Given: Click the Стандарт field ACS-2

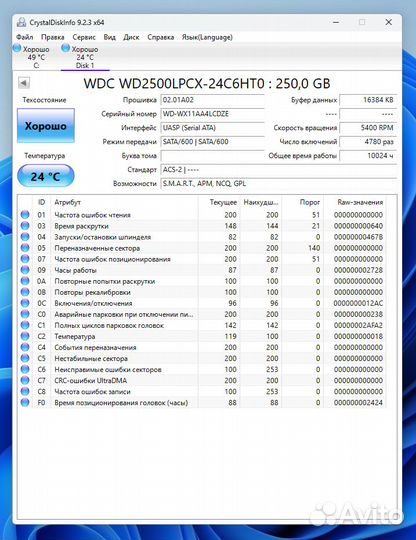Looking at the screenshot, I should tap(279, 170).
